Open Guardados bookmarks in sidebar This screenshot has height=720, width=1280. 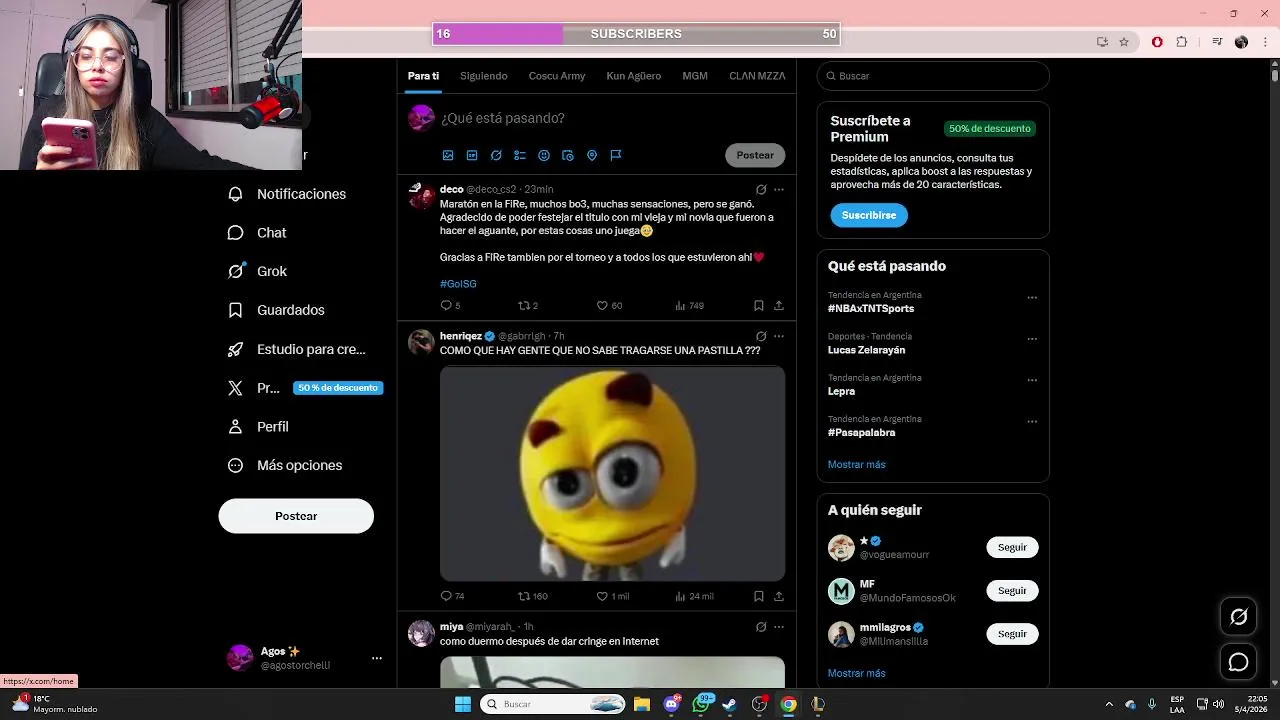(276, 310)
